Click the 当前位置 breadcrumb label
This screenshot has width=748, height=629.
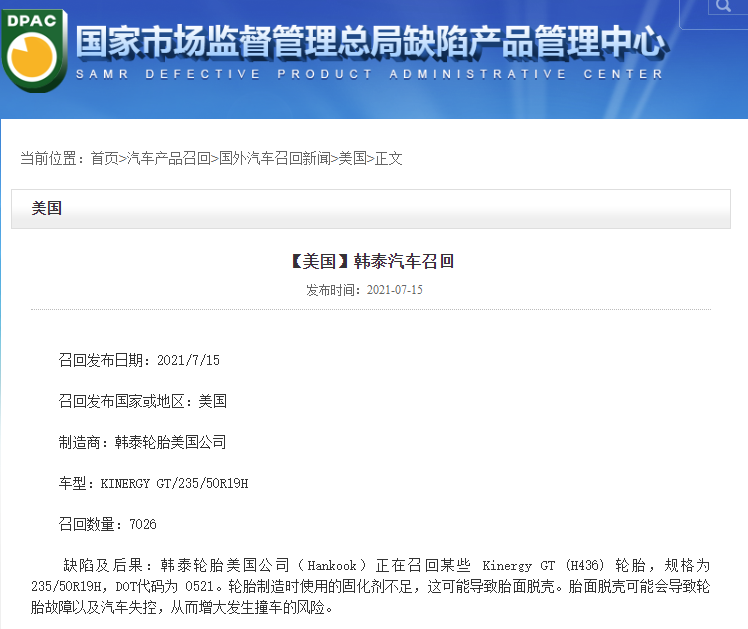pos(52,158)
